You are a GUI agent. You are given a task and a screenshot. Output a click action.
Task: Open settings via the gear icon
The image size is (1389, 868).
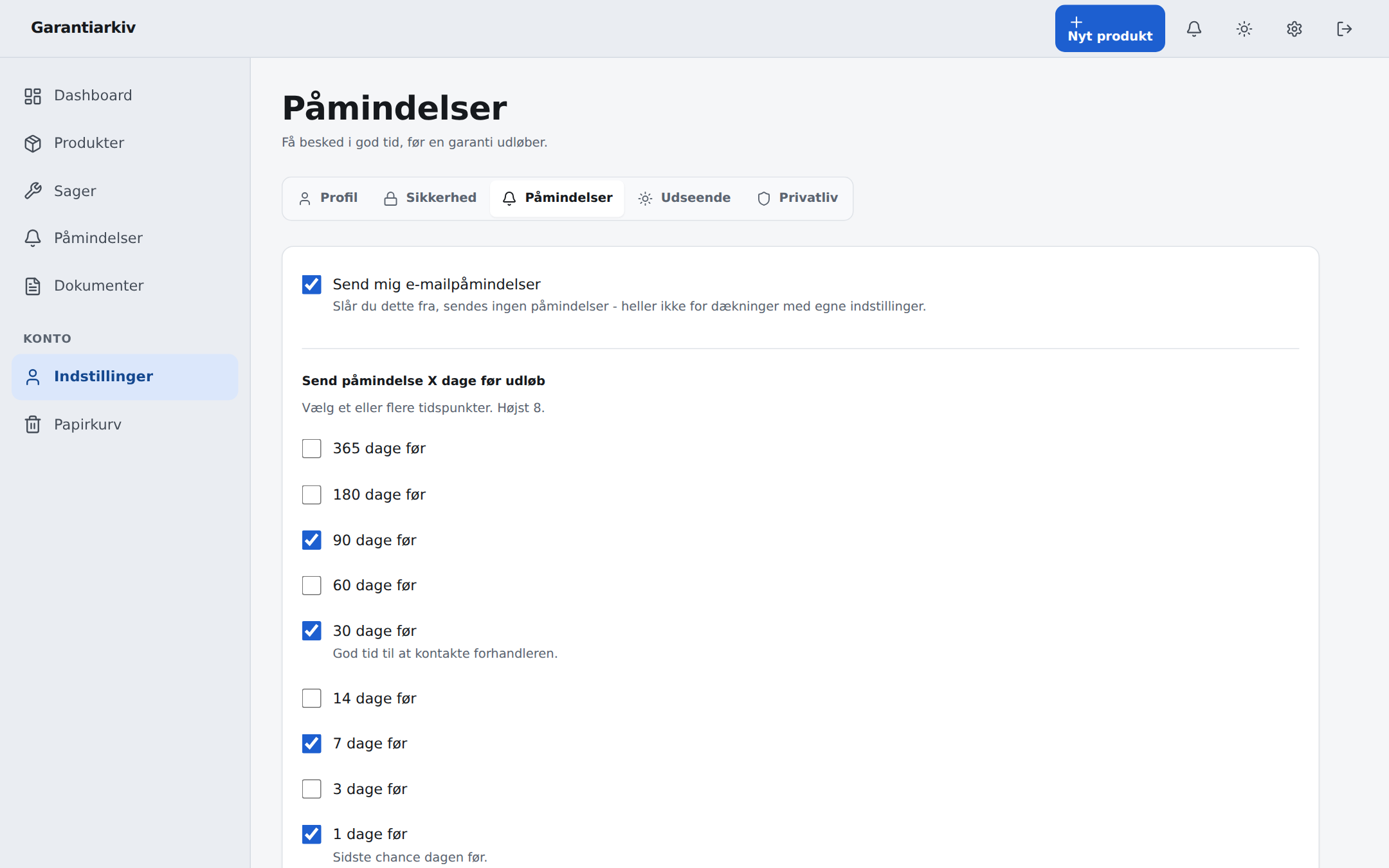tap(1294, 29)
